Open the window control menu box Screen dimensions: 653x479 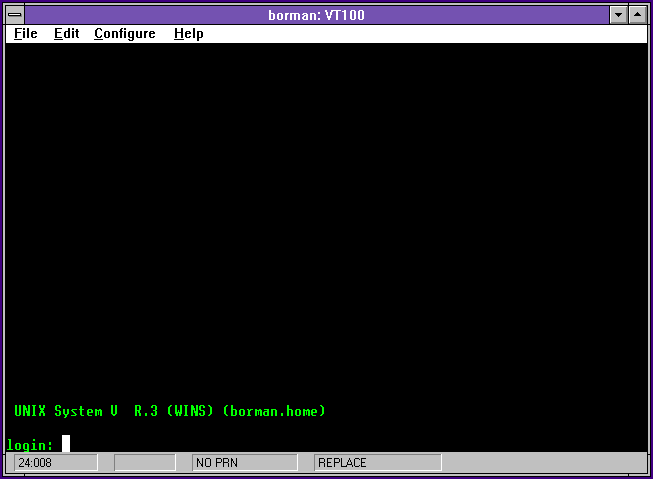tap(15, 15)
